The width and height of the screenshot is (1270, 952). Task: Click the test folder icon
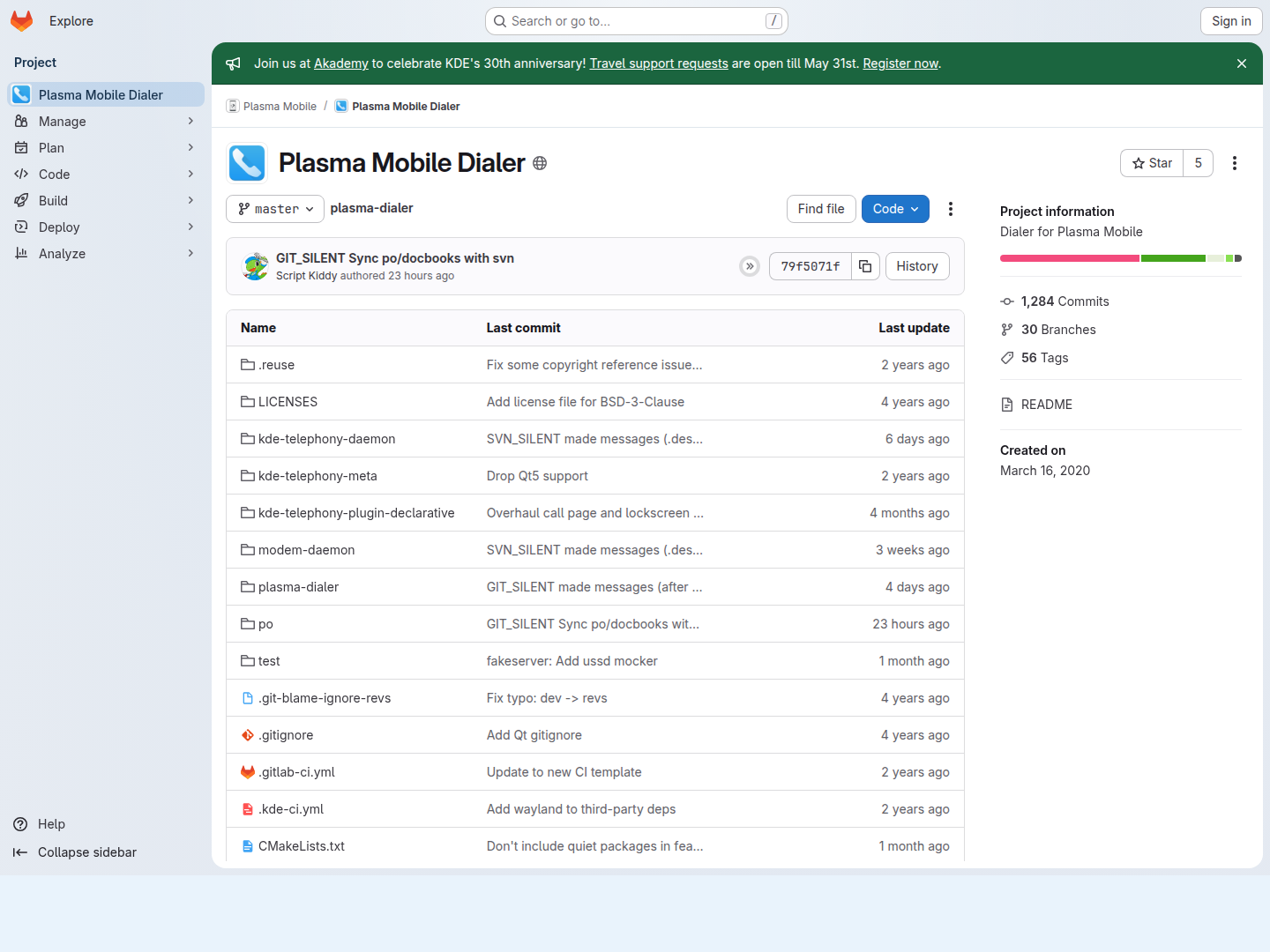tap(248, 661)
